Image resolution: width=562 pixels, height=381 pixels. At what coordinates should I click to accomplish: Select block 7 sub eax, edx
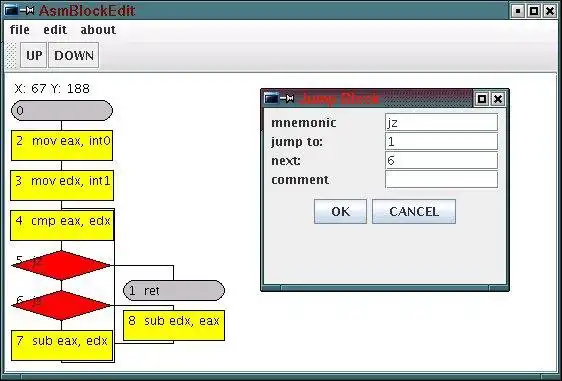pyautogui.click(x=62, y=346)
